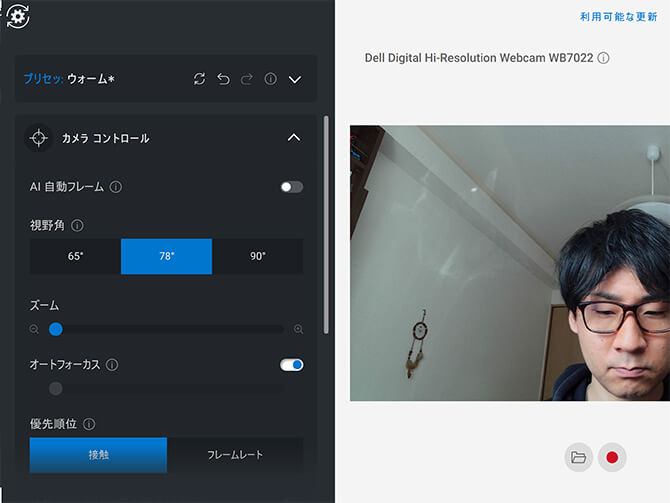Screen dimensions: 670x503
Task: Select フレームレート priority option
Action: pyautogui.click(x=235, y=455)
